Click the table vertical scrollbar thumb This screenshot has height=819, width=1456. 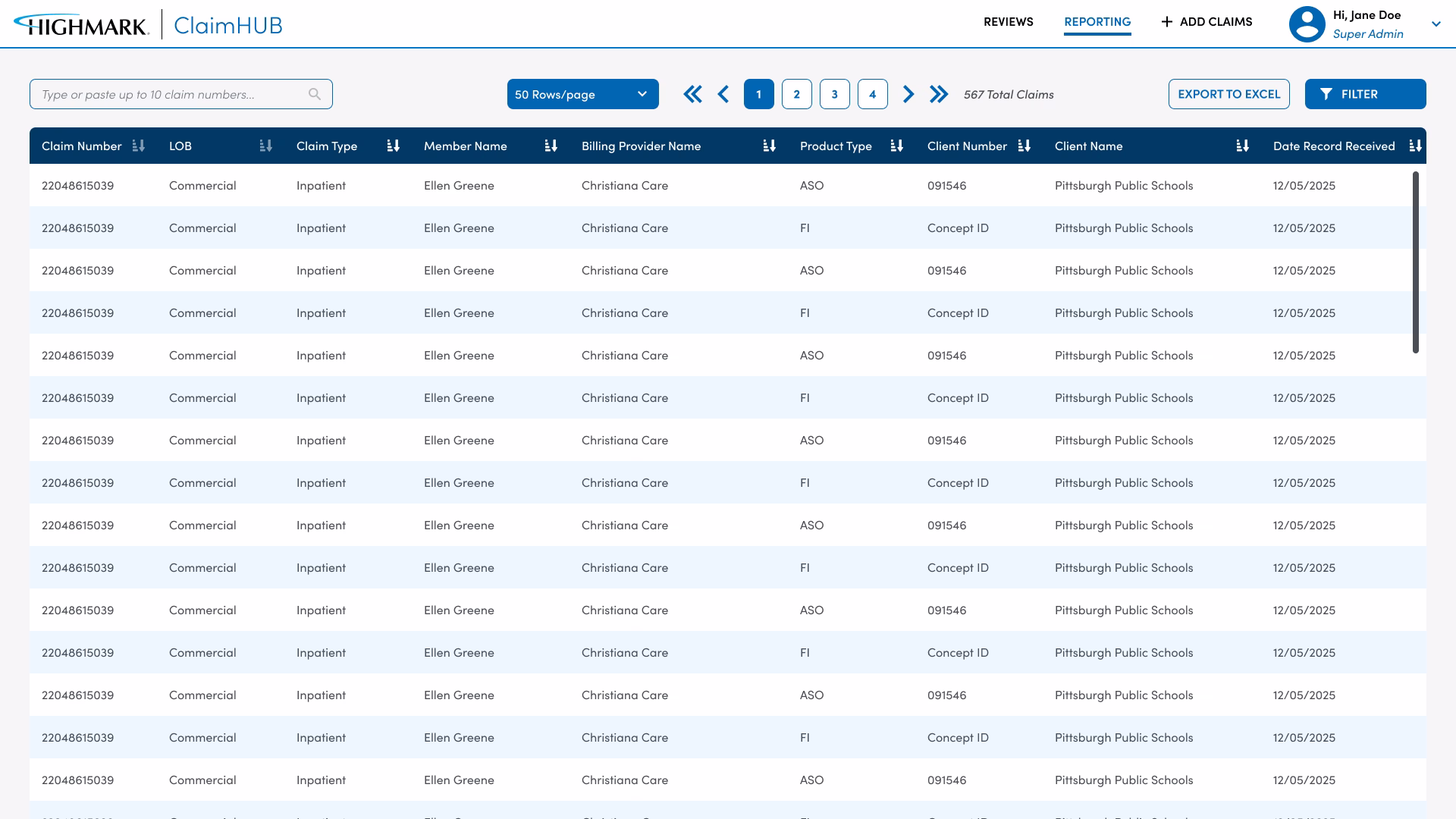[1415, 262]
